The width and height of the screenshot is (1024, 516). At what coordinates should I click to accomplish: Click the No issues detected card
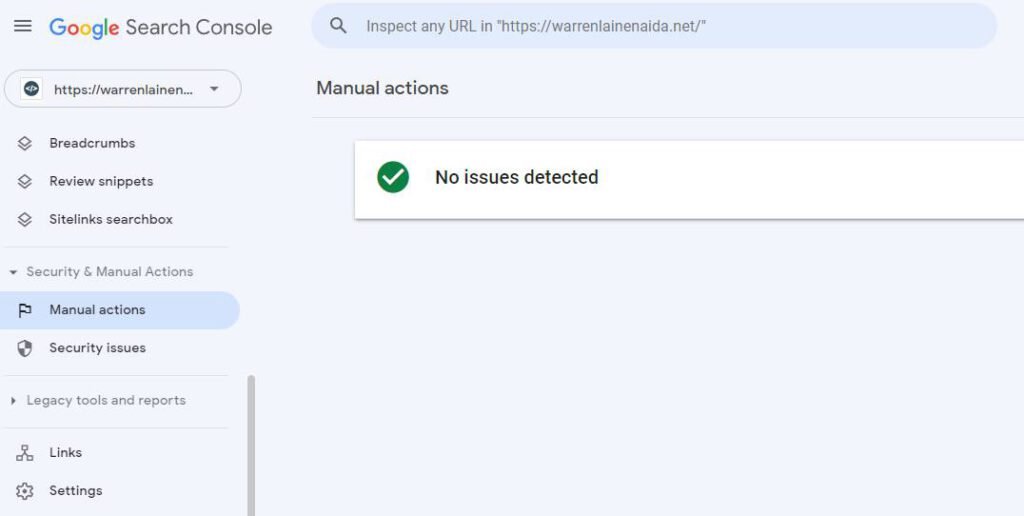(x=689, y=180)
